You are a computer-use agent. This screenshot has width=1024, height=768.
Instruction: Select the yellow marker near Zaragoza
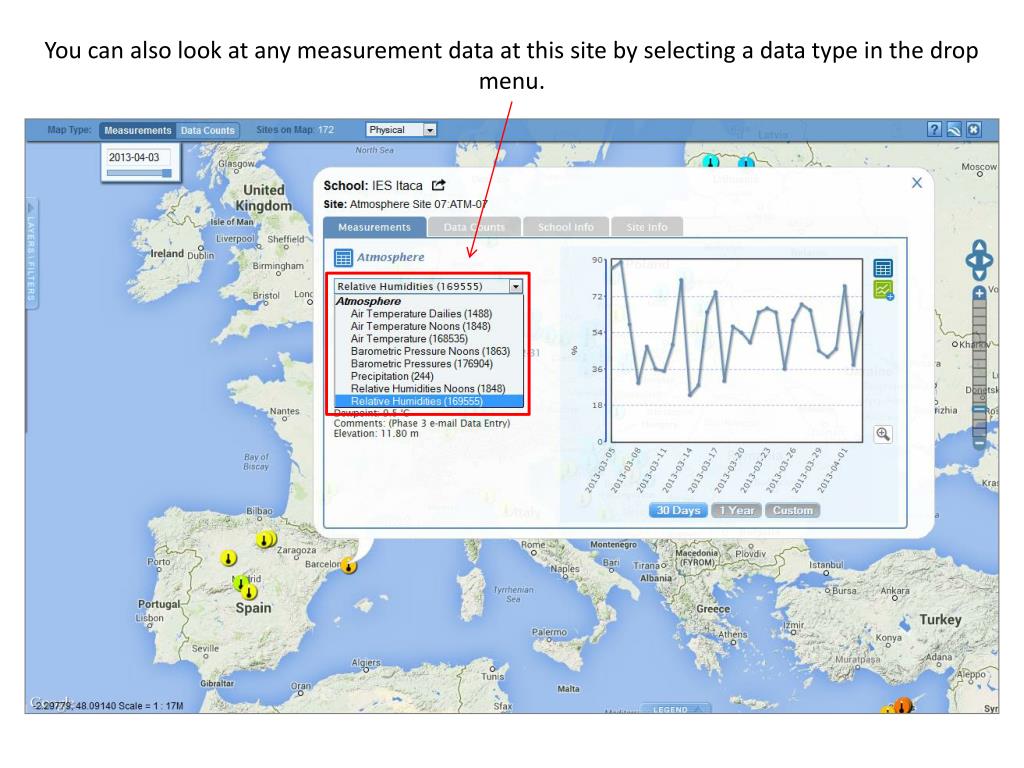tap(264, 539)
